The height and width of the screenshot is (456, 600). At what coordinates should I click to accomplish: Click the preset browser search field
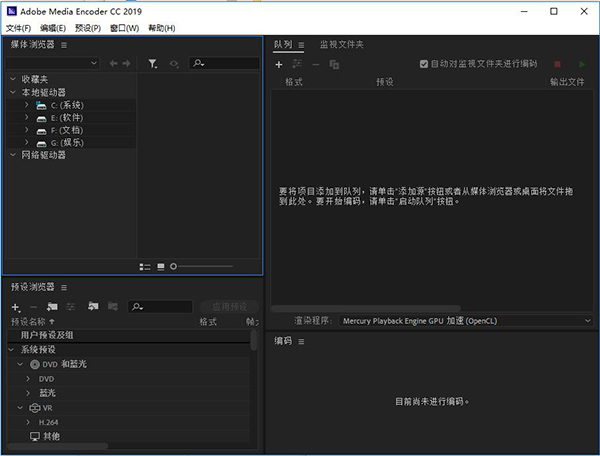pos(165,307)
